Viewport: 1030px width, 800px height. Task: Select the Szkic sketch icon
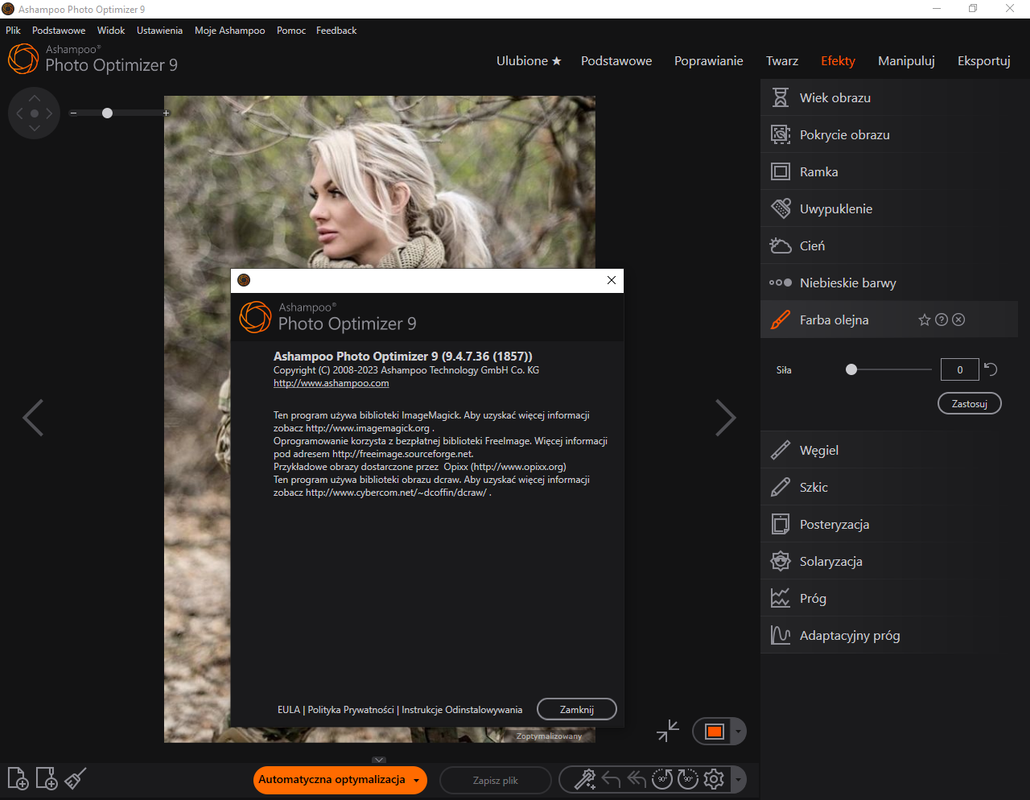tap(780, 487)
